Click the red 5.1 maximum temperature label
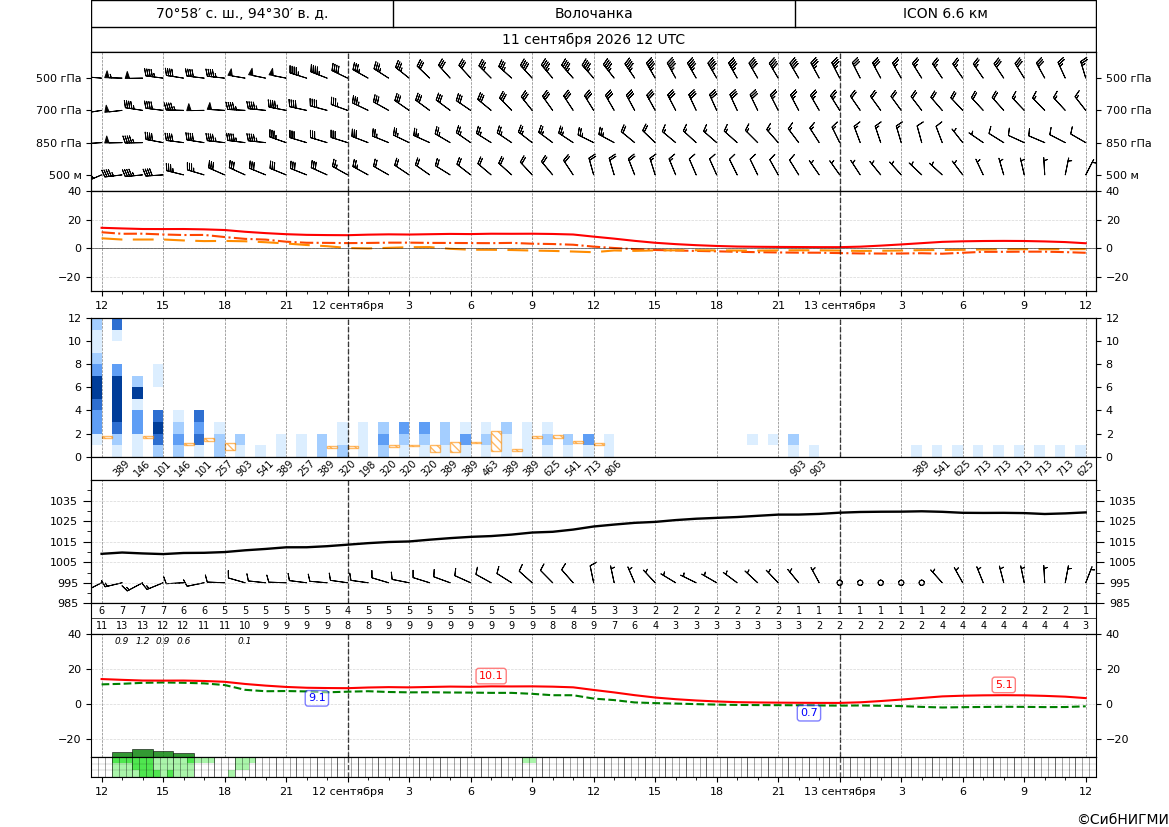 click(x=1003, y=685)
